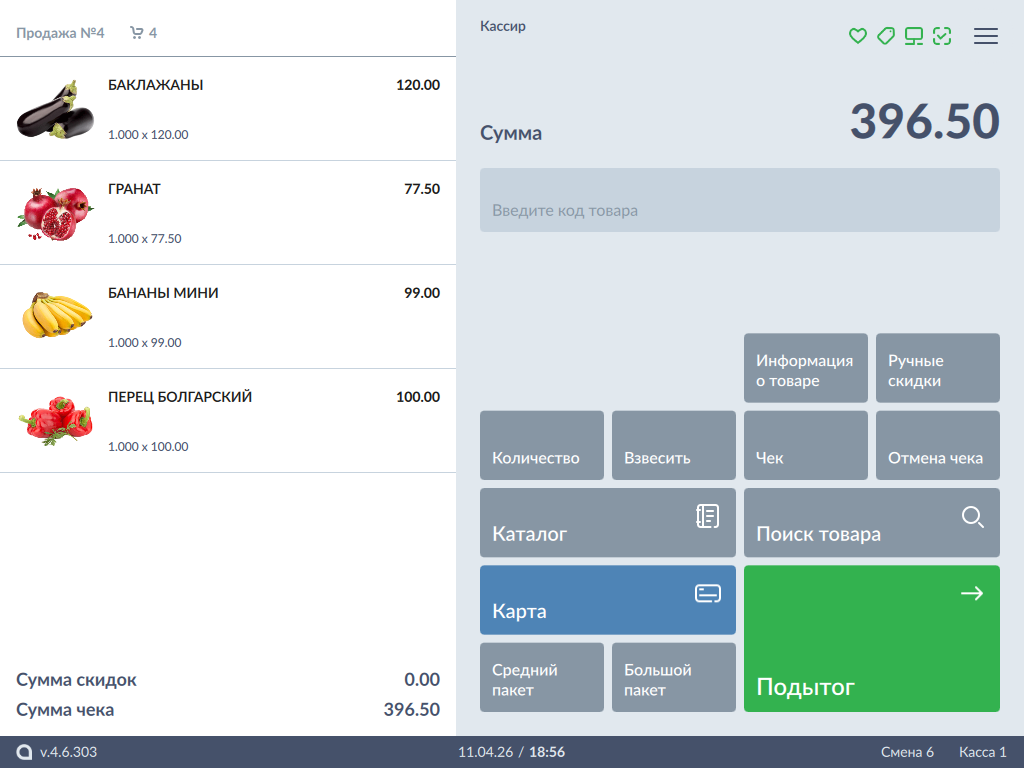Click the green price tag icon
1024x768 pixels.
click(x=885, y=36)
